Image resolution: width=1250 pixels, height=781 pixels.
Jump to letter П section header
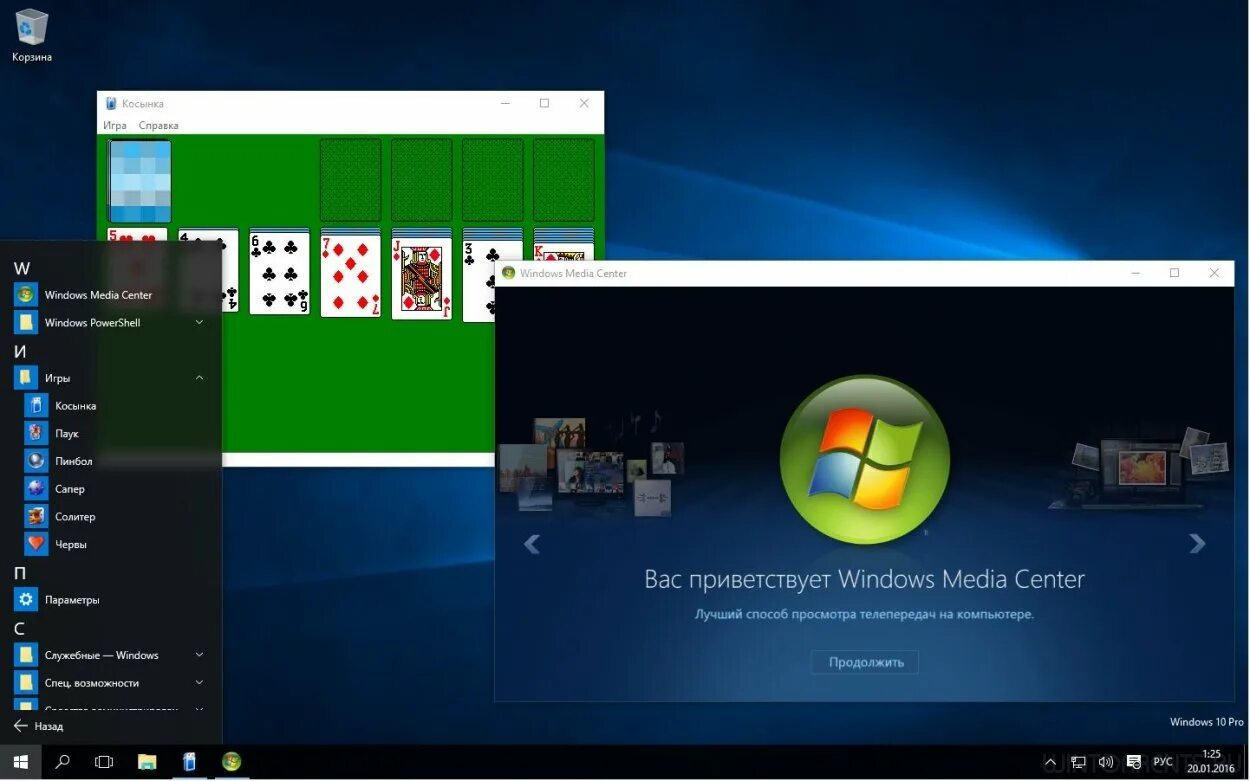click(x=20, y=573)
